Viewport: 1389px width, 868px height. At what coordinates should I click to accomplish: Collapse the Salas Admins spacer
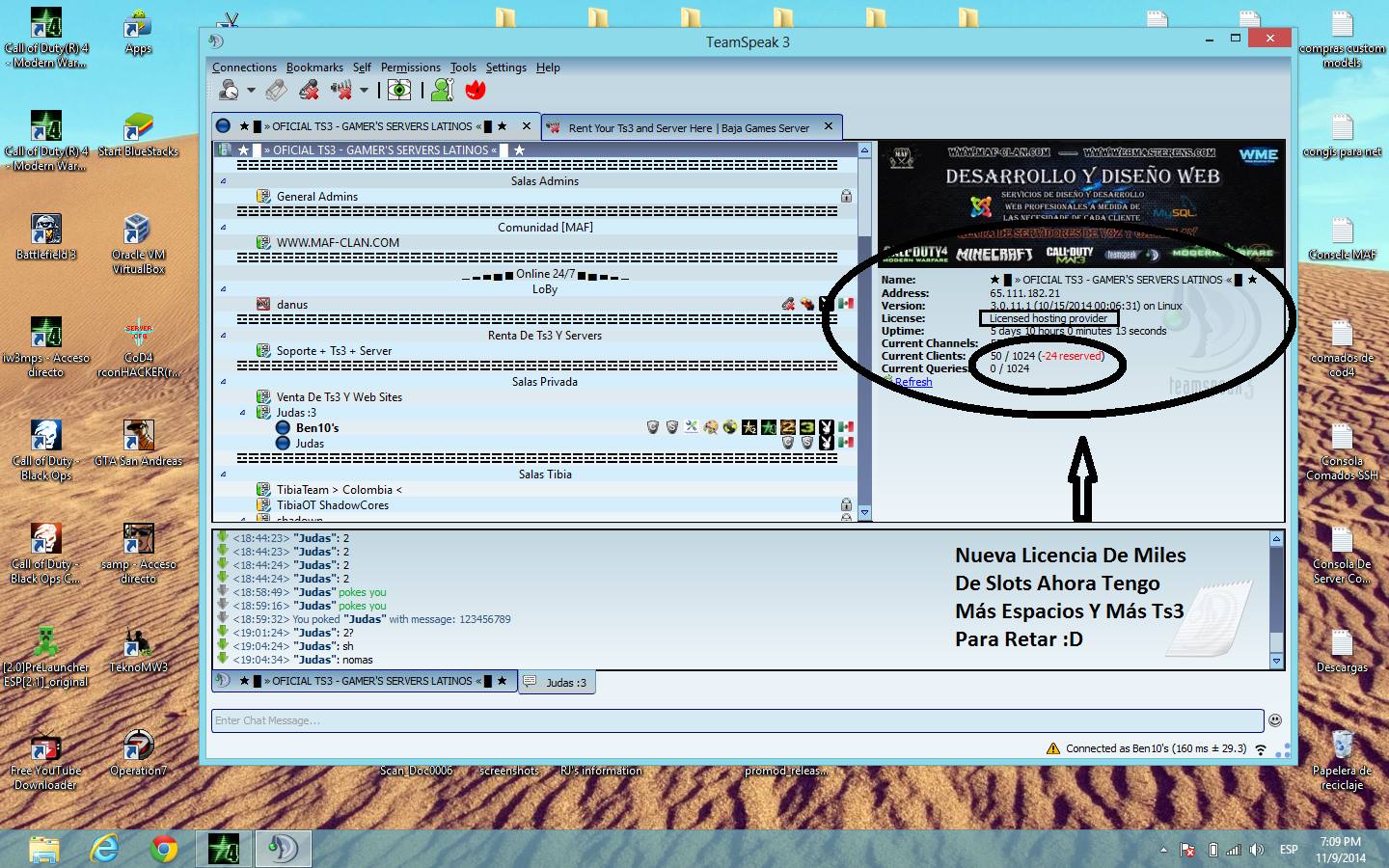click(x=224, y=181)
